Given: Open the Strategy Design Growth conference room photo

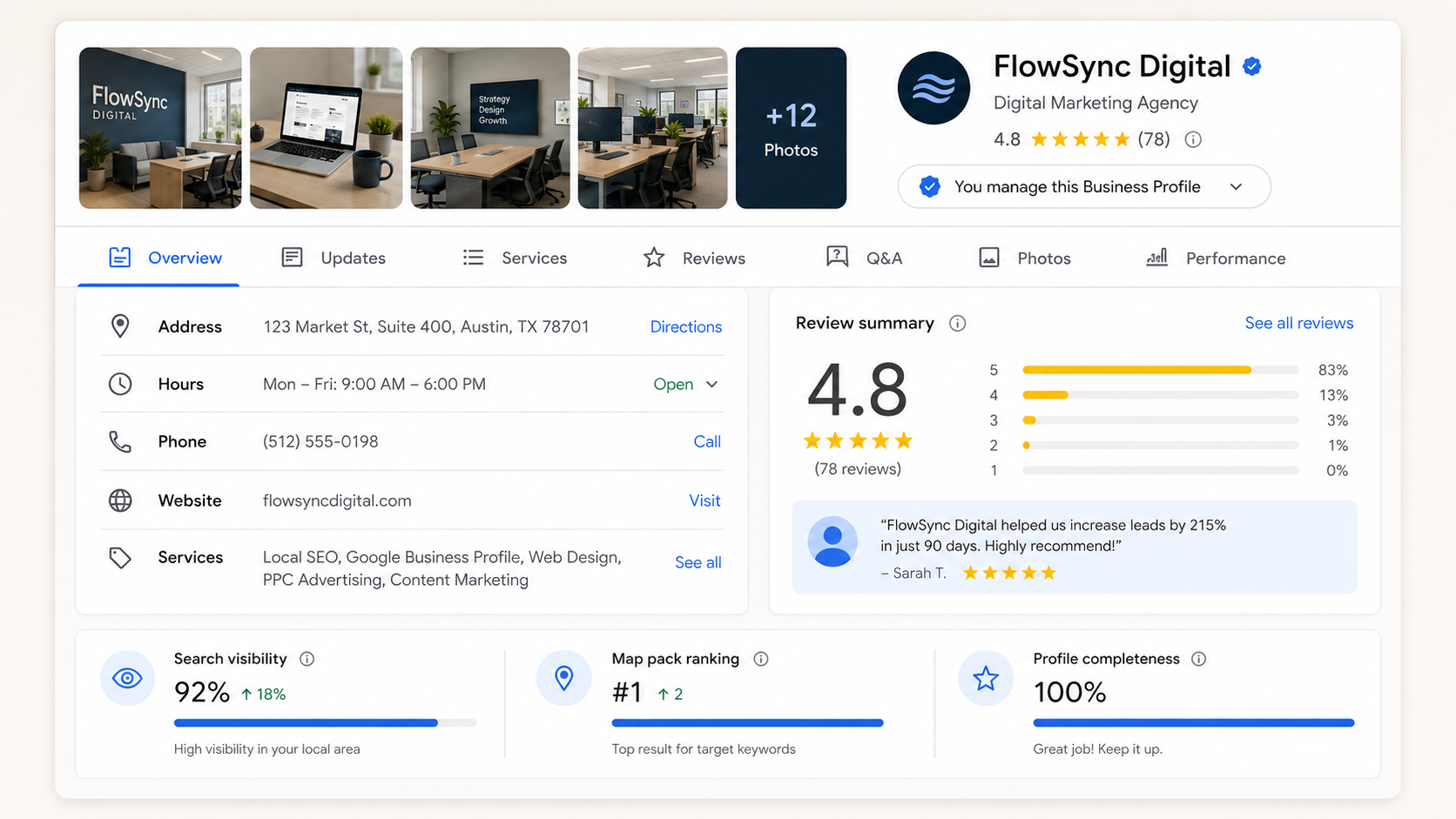Looking at the screenshot, I should coord(490,128).
